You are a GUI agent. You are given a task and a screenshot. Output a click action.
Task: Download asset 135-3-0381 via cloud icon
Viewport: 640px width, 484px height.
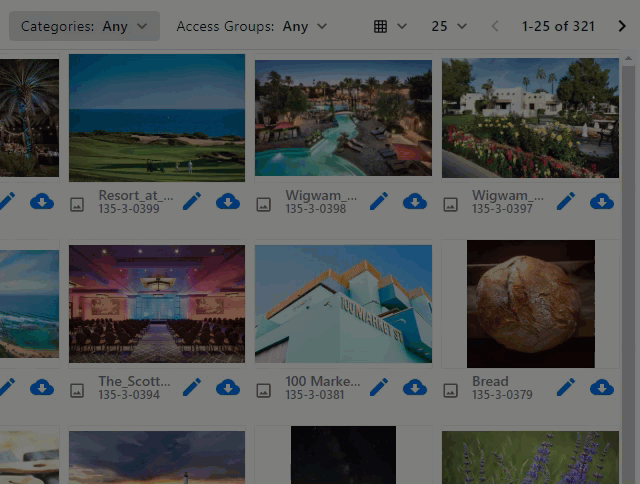point(415,387)
